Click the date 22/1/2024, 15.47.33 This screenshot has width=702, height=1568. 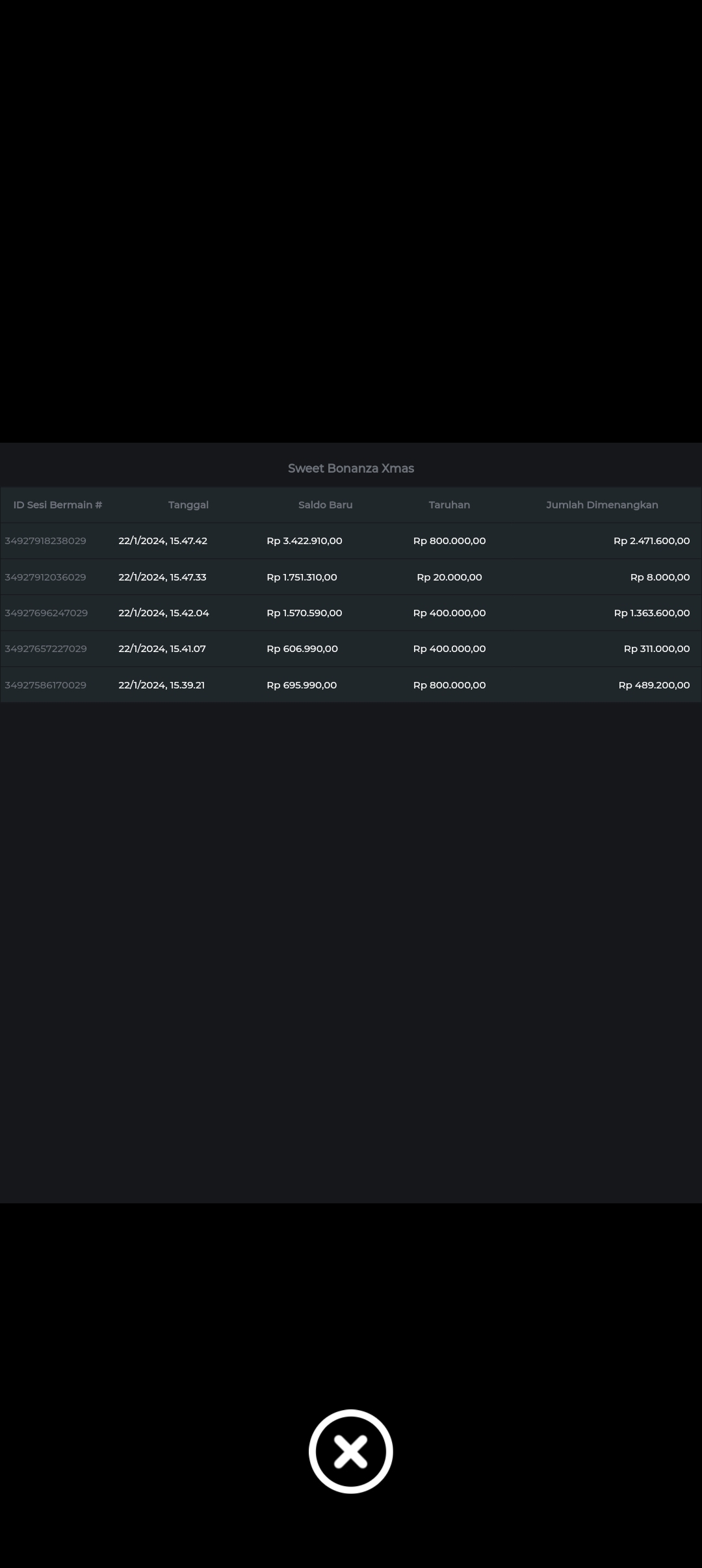click(x=162, y=577)
